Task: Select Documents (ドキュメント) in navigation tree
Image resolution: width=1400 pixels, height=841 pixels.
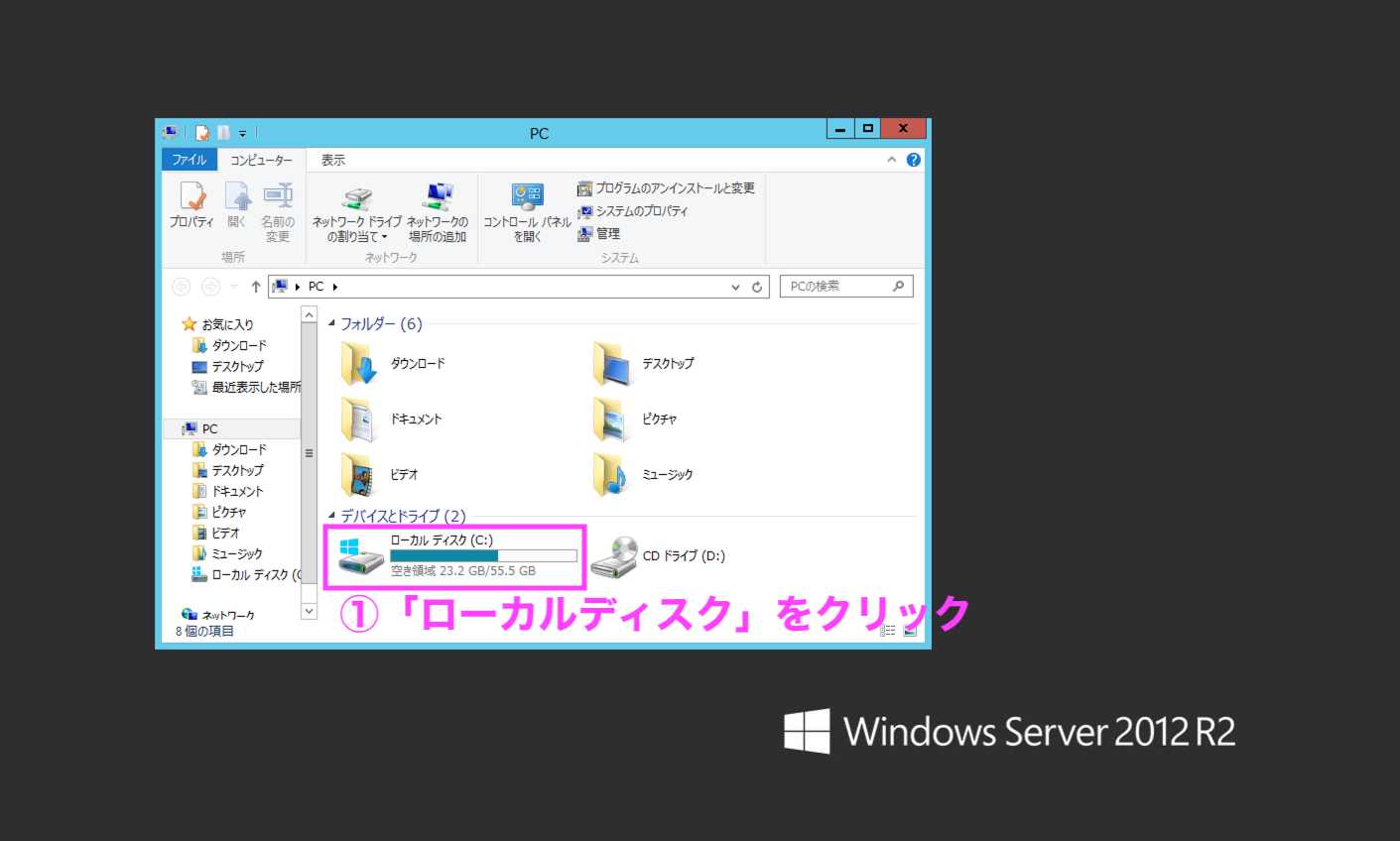Action: click(237, 491)
